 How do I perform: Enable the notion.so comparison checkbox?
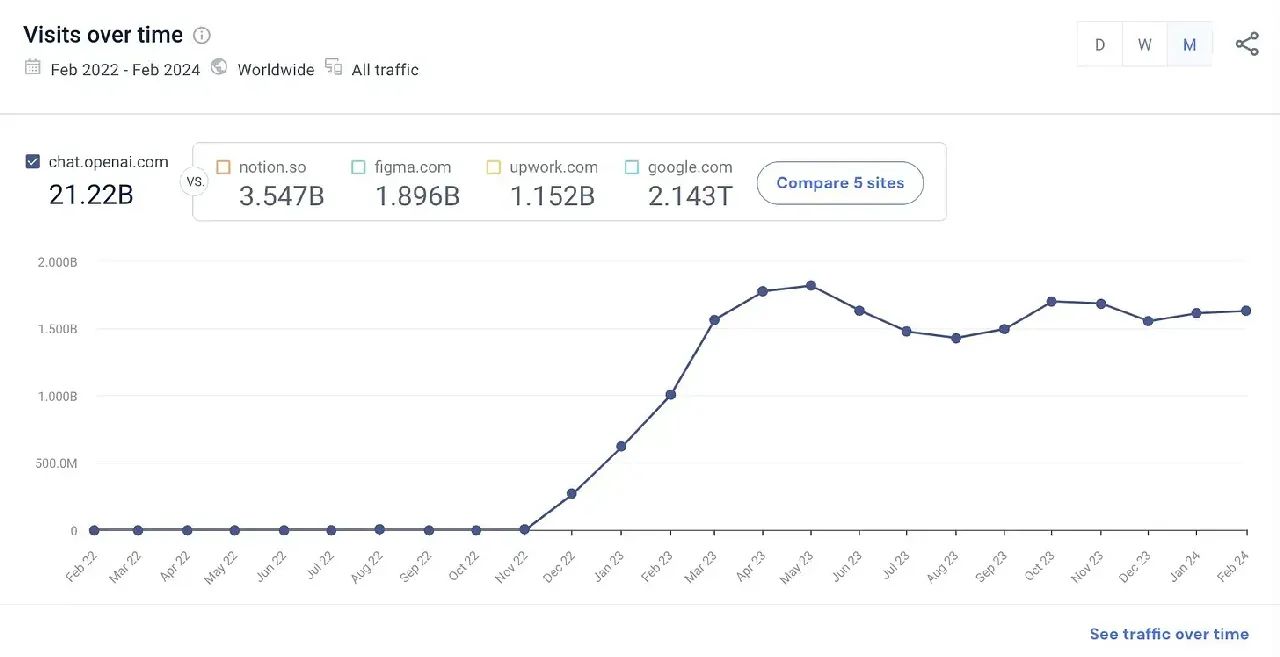223,167
